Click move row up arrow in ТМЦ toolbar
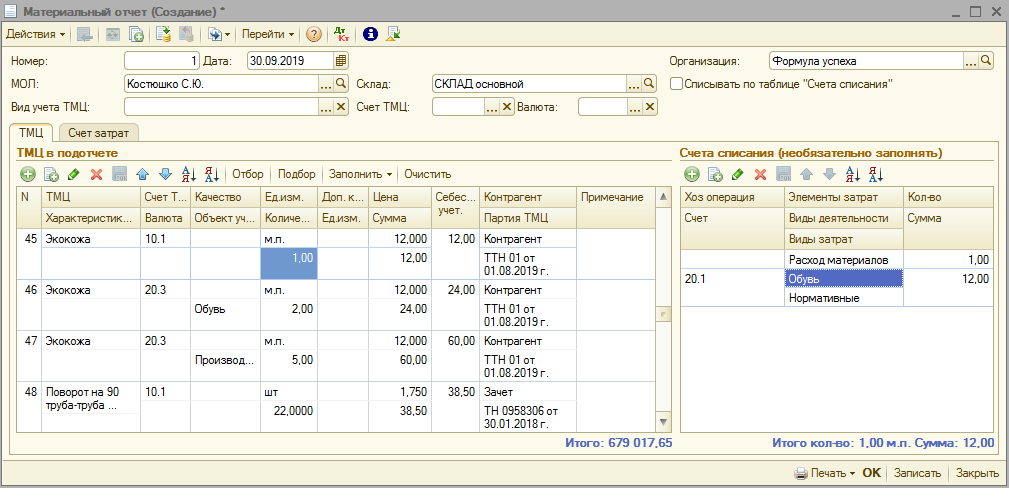The height and width of the screenshot is (488, 1009). tap(142, 174)
